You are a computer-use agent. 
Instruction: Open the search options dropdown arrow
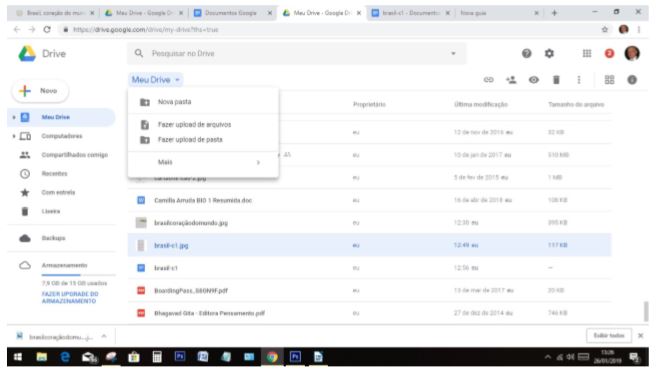453,53
